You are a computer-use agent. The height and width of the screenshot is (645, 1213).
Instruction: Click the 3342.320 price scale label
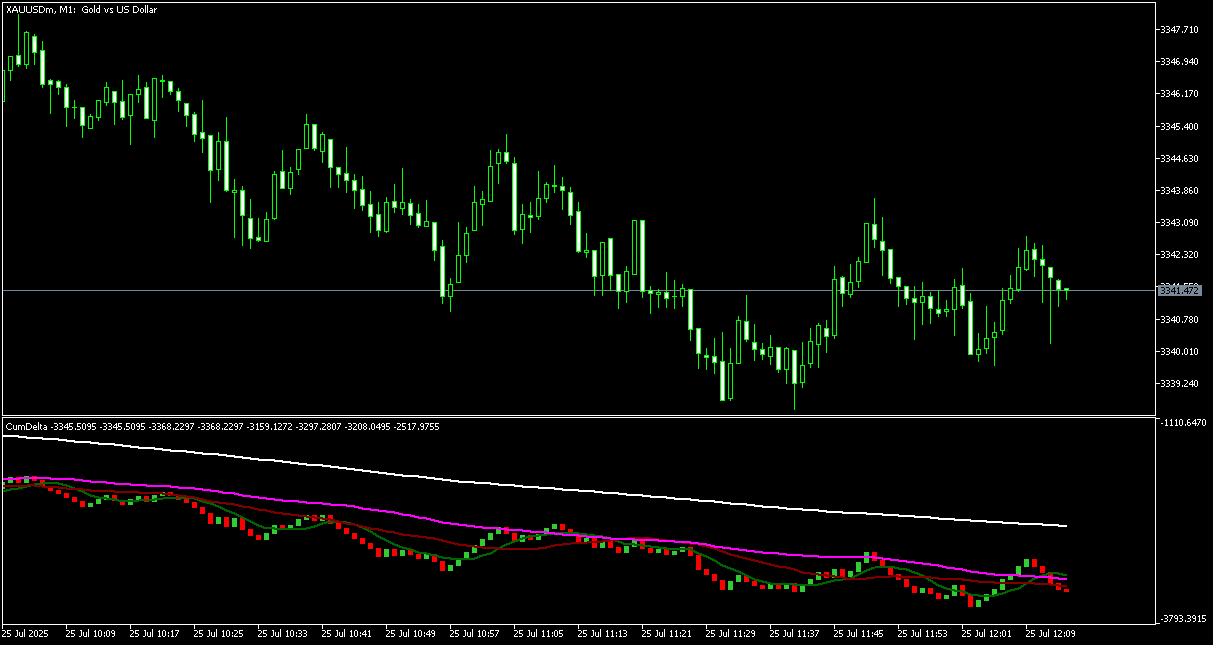1179,255
